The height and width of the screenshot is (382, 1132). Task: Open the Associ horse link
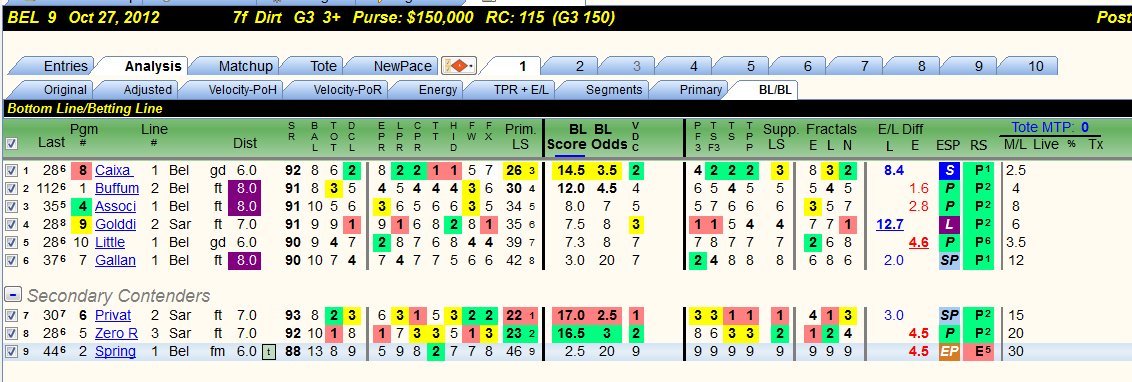[116, 207]
